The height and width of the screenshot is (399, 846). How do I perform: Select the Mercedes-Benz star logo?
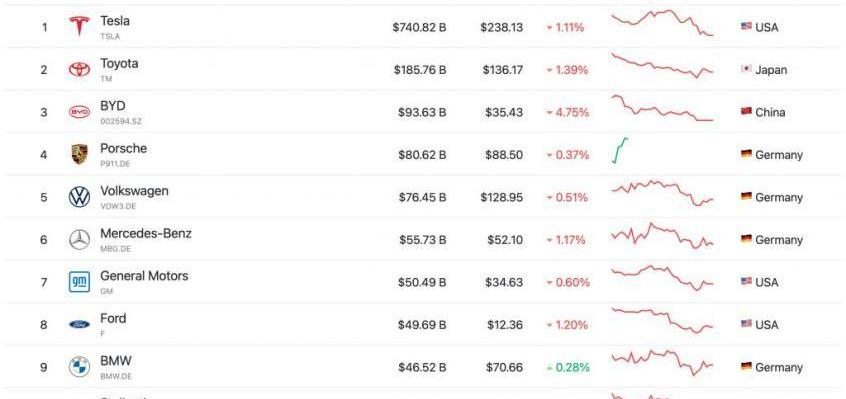click(x=79, y=239)
